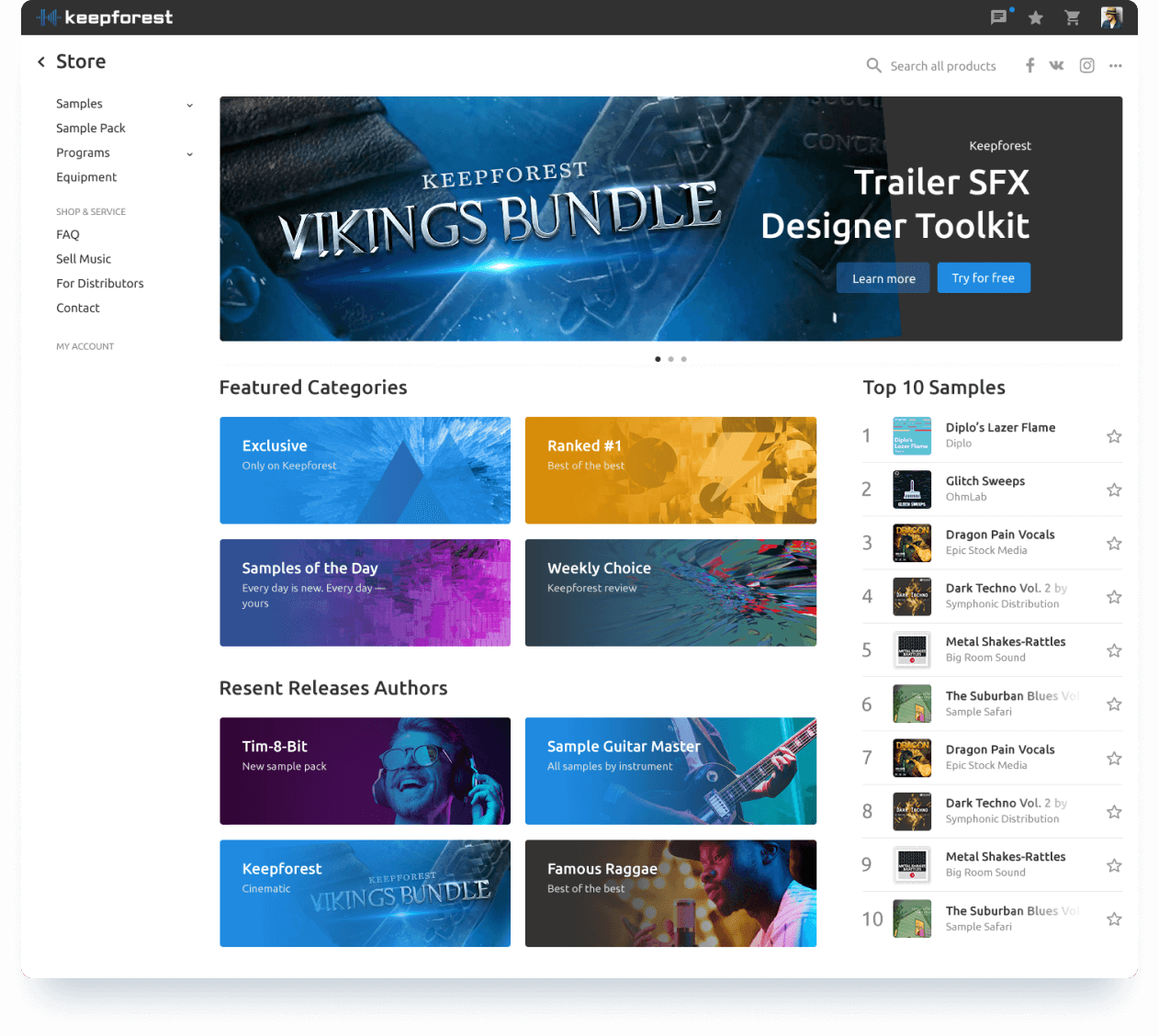Viewport: 1159px width, 1036px height.
Task: Open Sell Music page
Action: click(x=84, y=259)
